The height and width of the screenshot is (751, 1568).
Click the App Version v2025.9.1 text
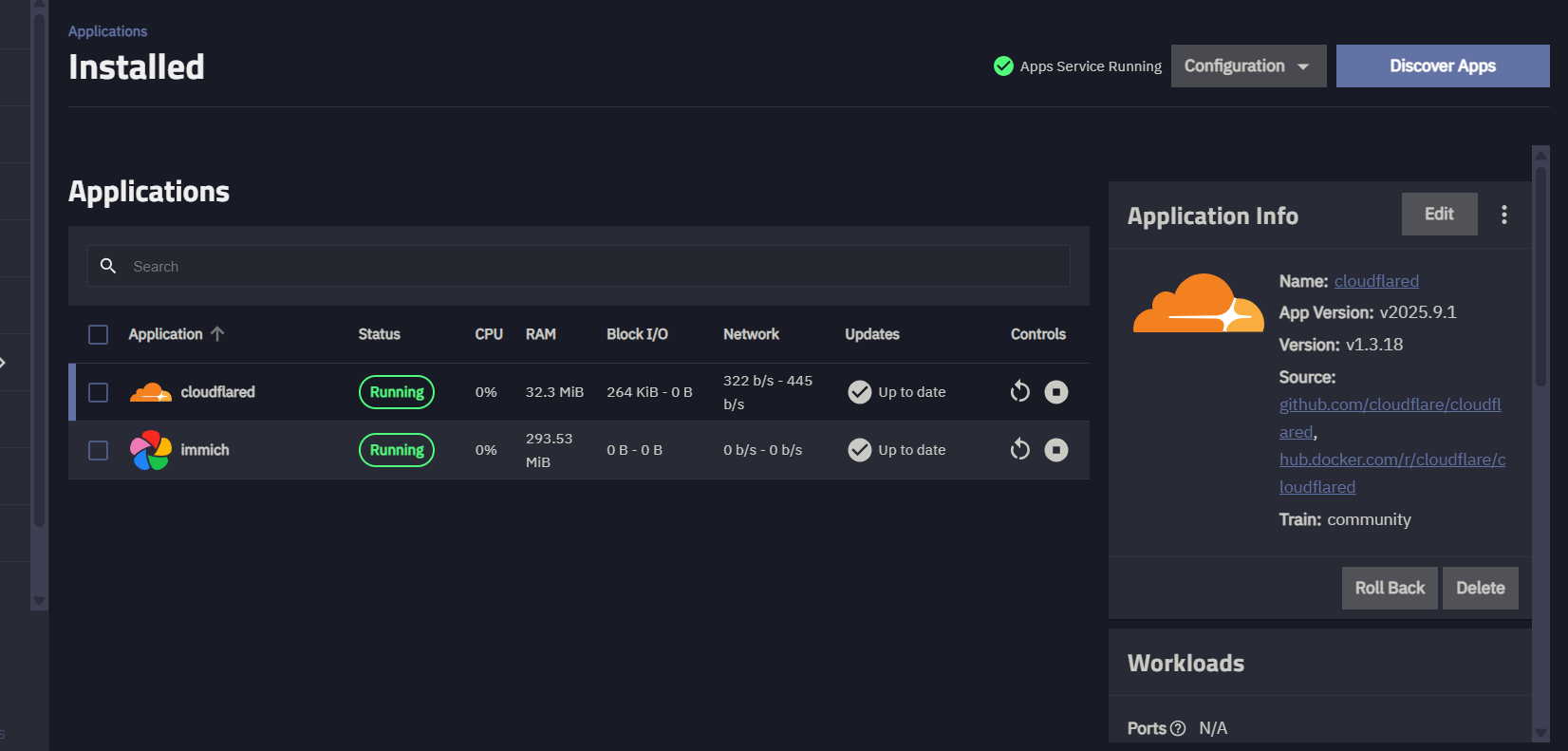click(x=1368, y=312)
